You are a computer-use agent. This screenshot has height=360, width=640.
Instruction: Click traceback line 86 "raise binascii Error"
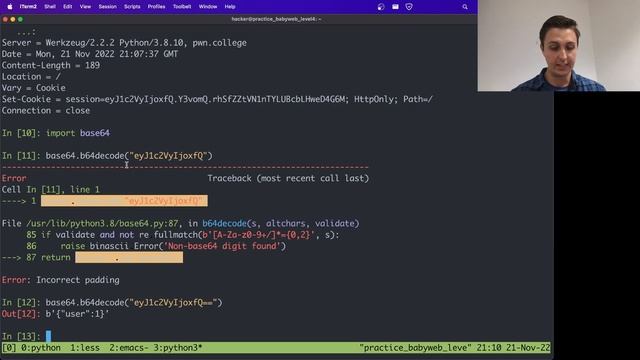[156, 246]
